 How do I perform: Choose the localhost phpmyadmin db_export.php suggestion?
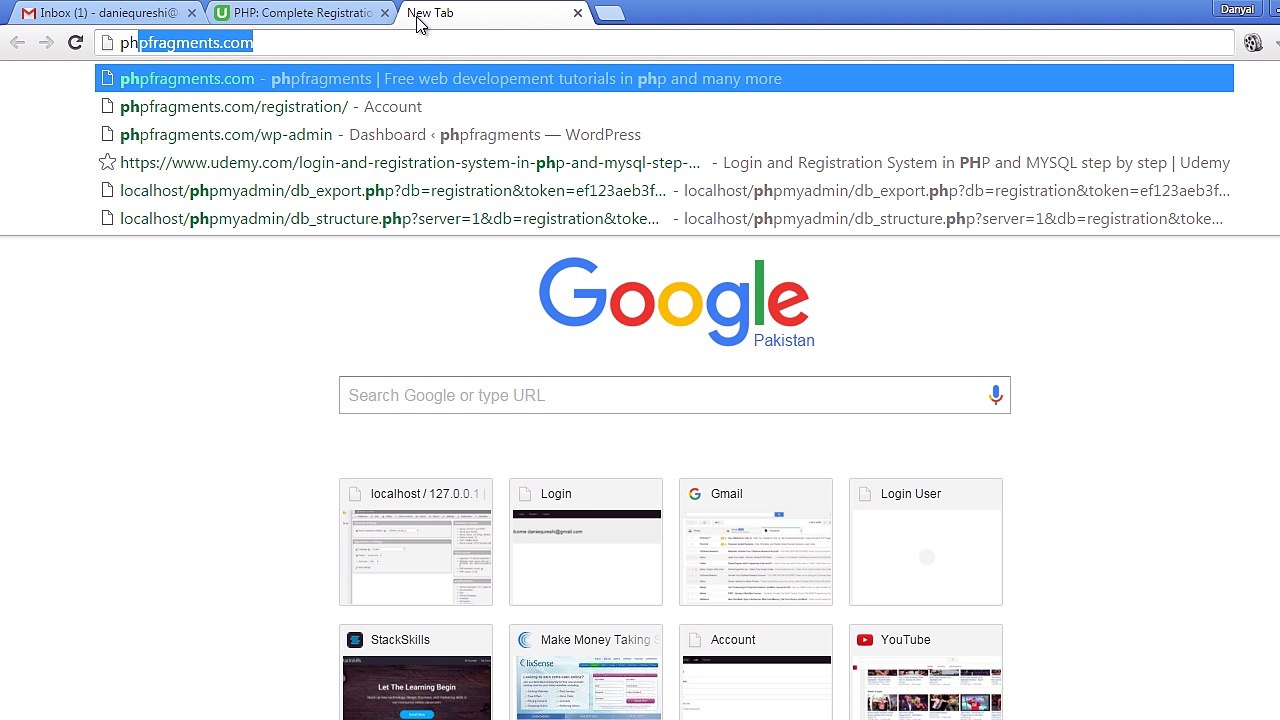(664, 190)
